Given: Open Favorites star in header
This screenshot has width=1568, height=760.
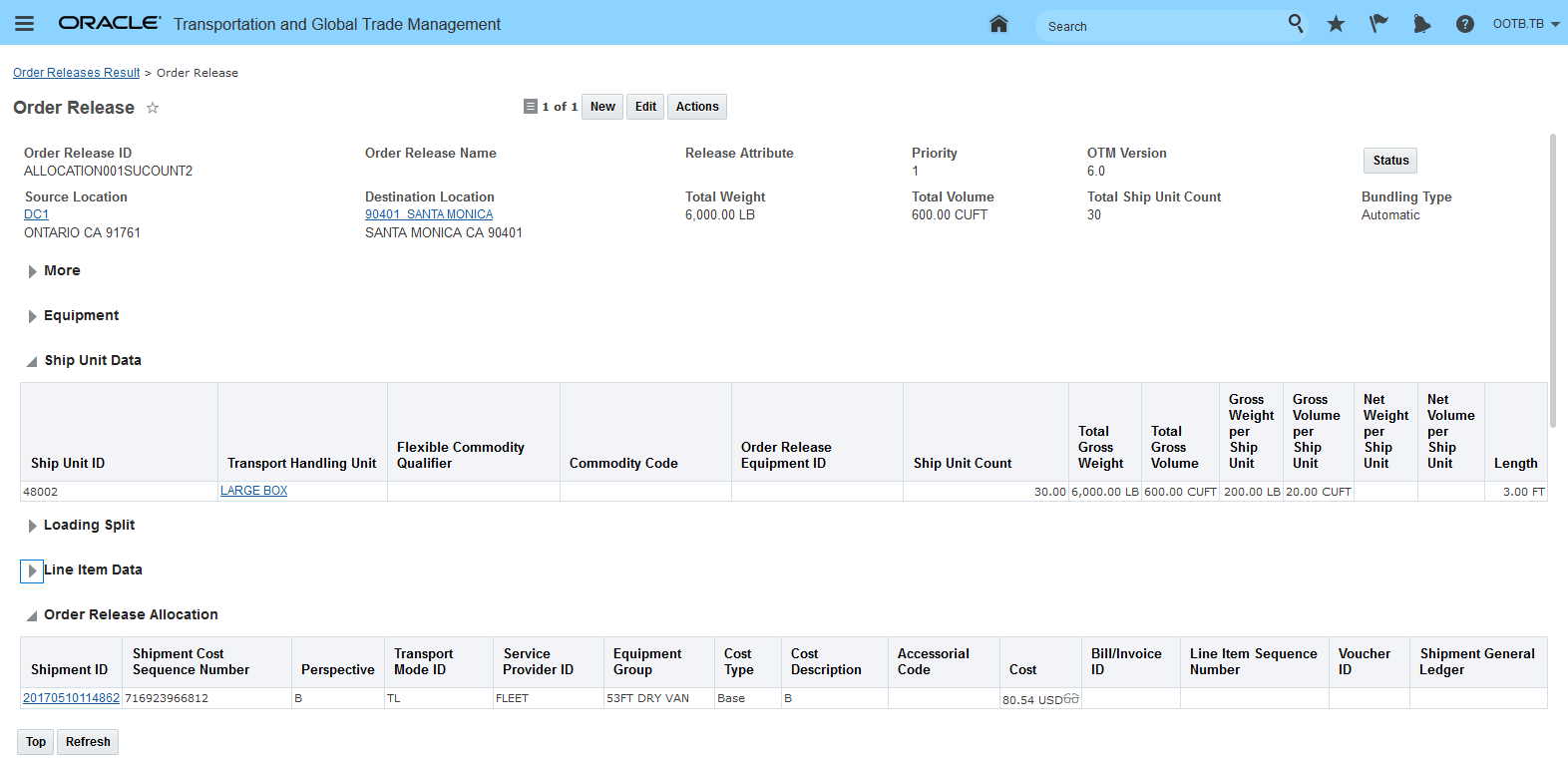Looking at the screenshot, I should coord(1336,24).
